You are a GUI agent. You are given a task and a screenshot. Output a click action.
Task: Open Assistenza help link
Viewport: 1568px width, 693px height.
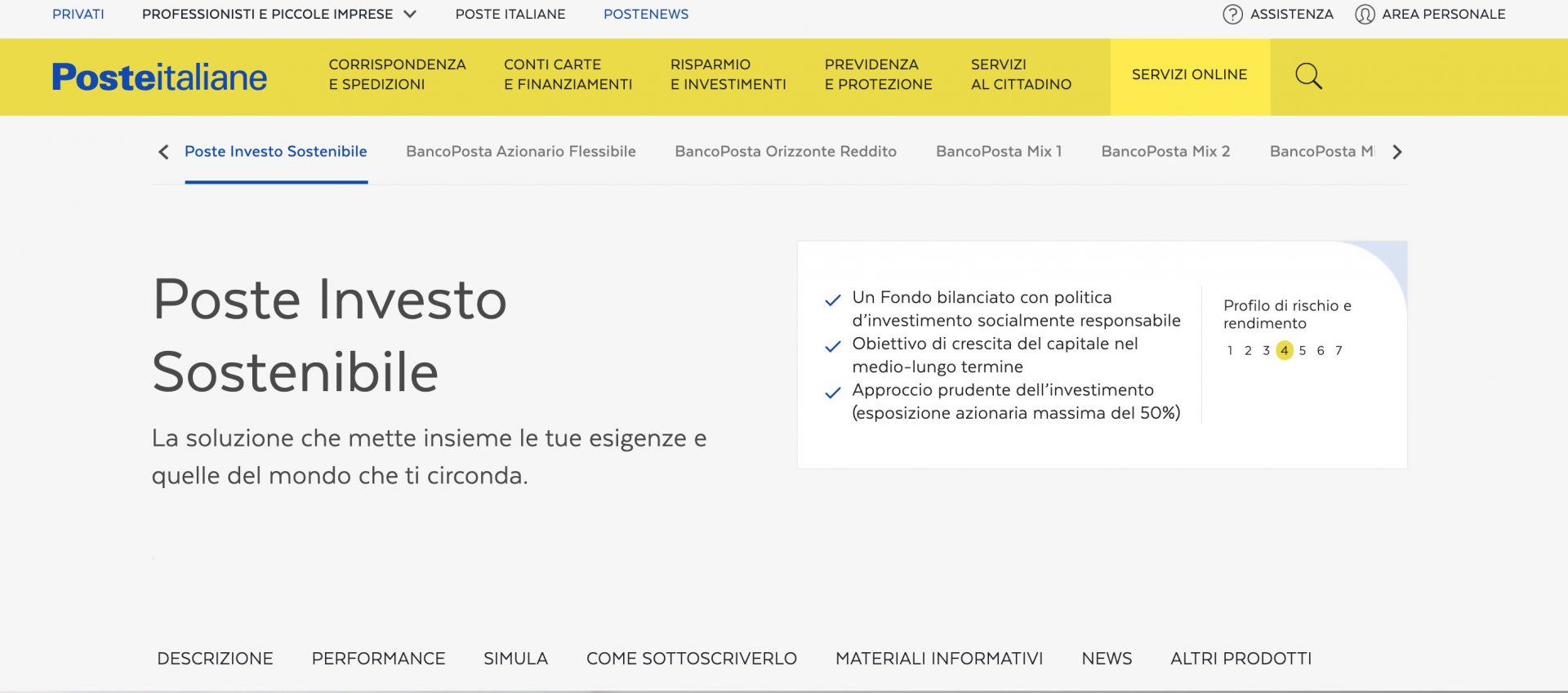click(1291, 14)
